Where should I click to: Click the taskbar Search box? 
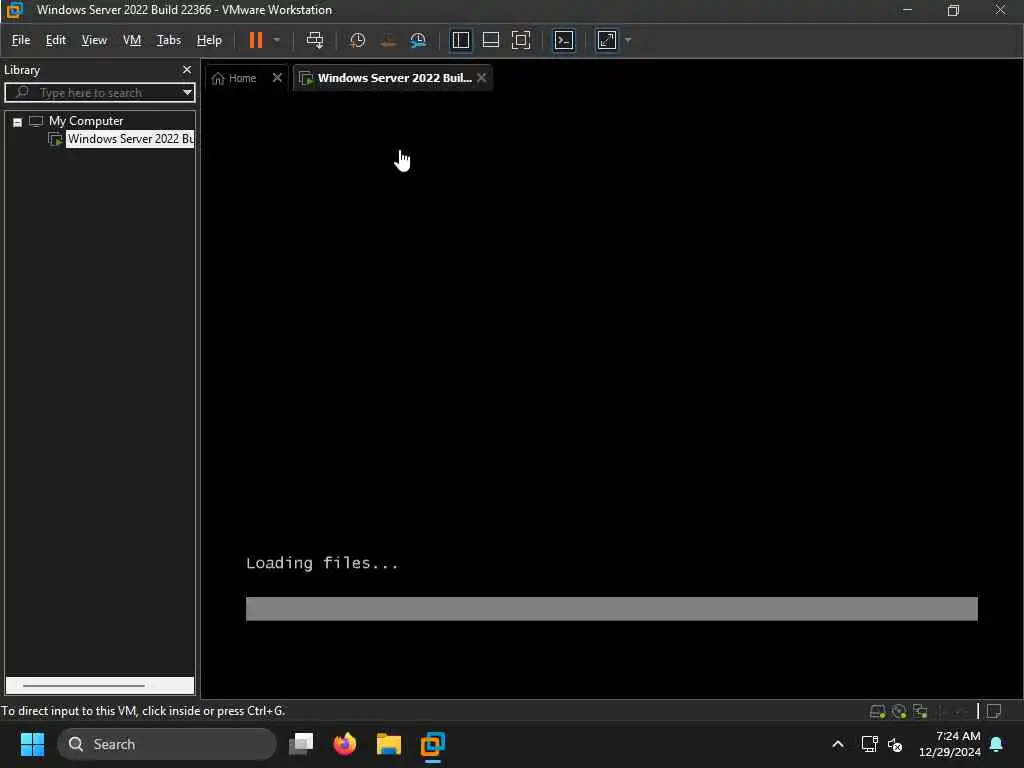[x=167, y=744]
